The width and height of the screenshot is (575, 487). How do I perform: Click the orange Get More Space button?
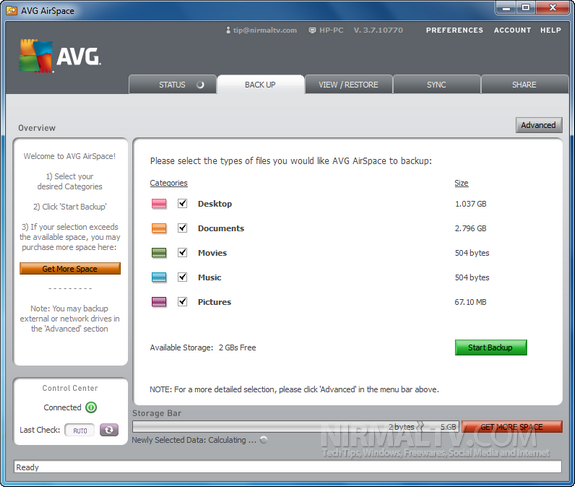tap(70, 268)
